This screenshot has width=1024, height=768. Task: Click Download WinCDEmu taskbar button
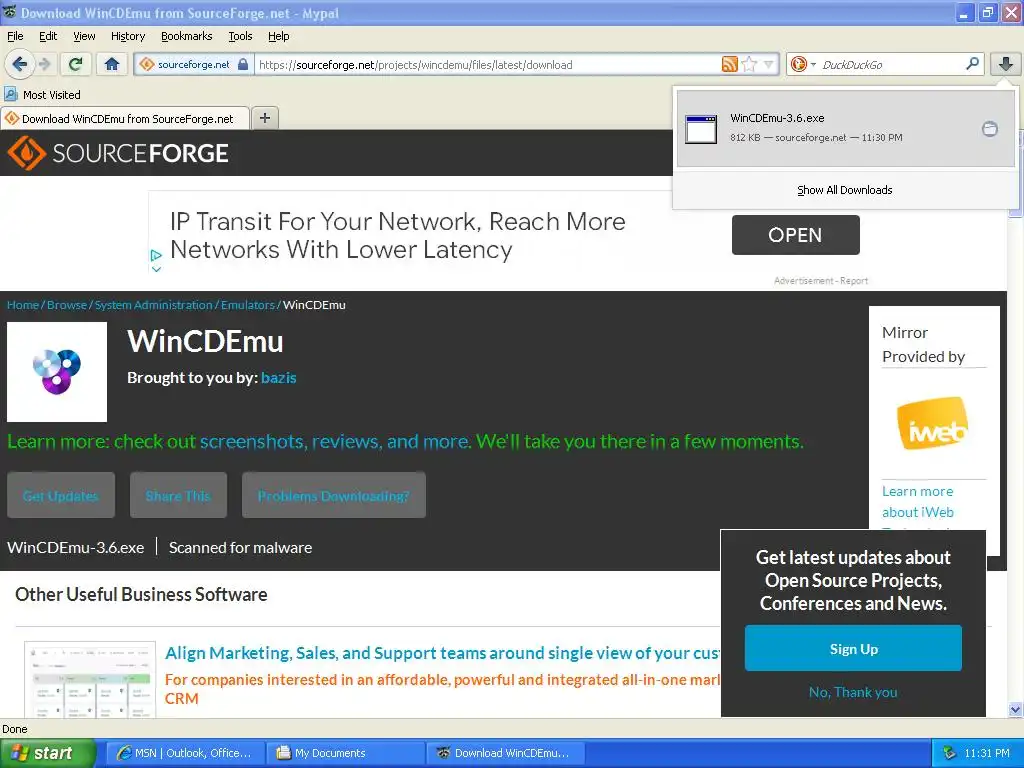[505, 753]
